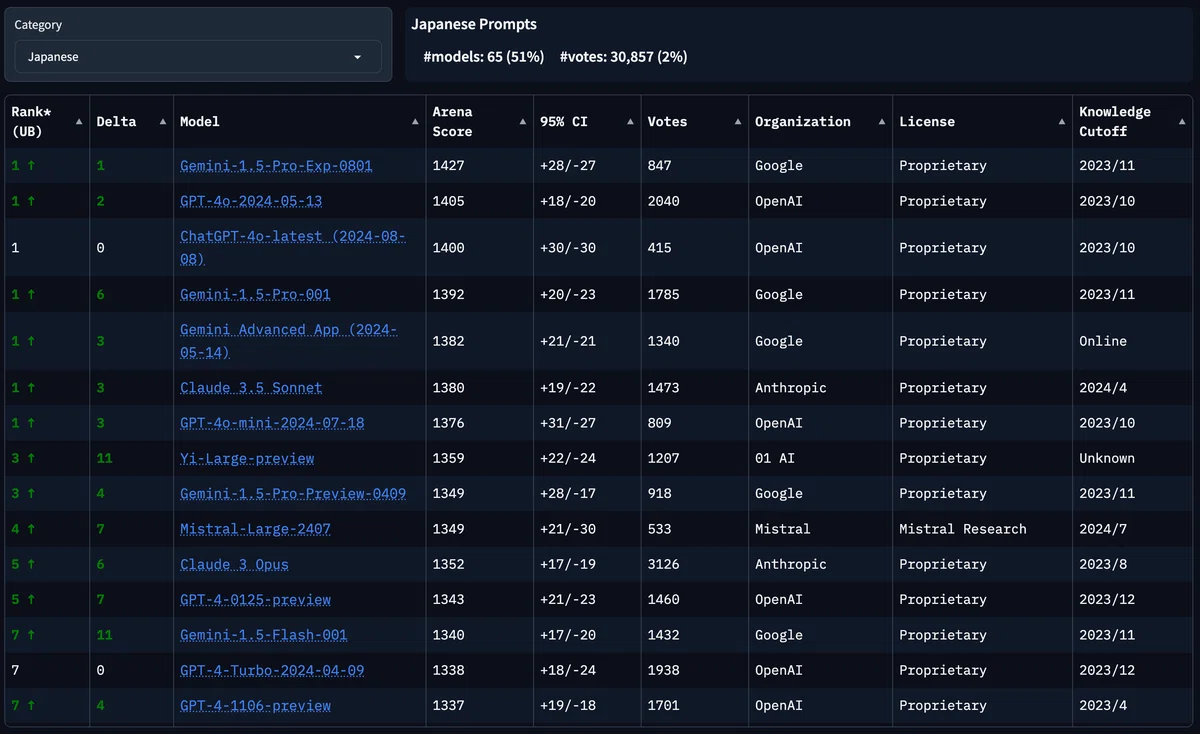Viewport: 1200px width, 734px height.
Task: Open the Gemini-1.5-Pro-001 model link
Action: point(255,295)
